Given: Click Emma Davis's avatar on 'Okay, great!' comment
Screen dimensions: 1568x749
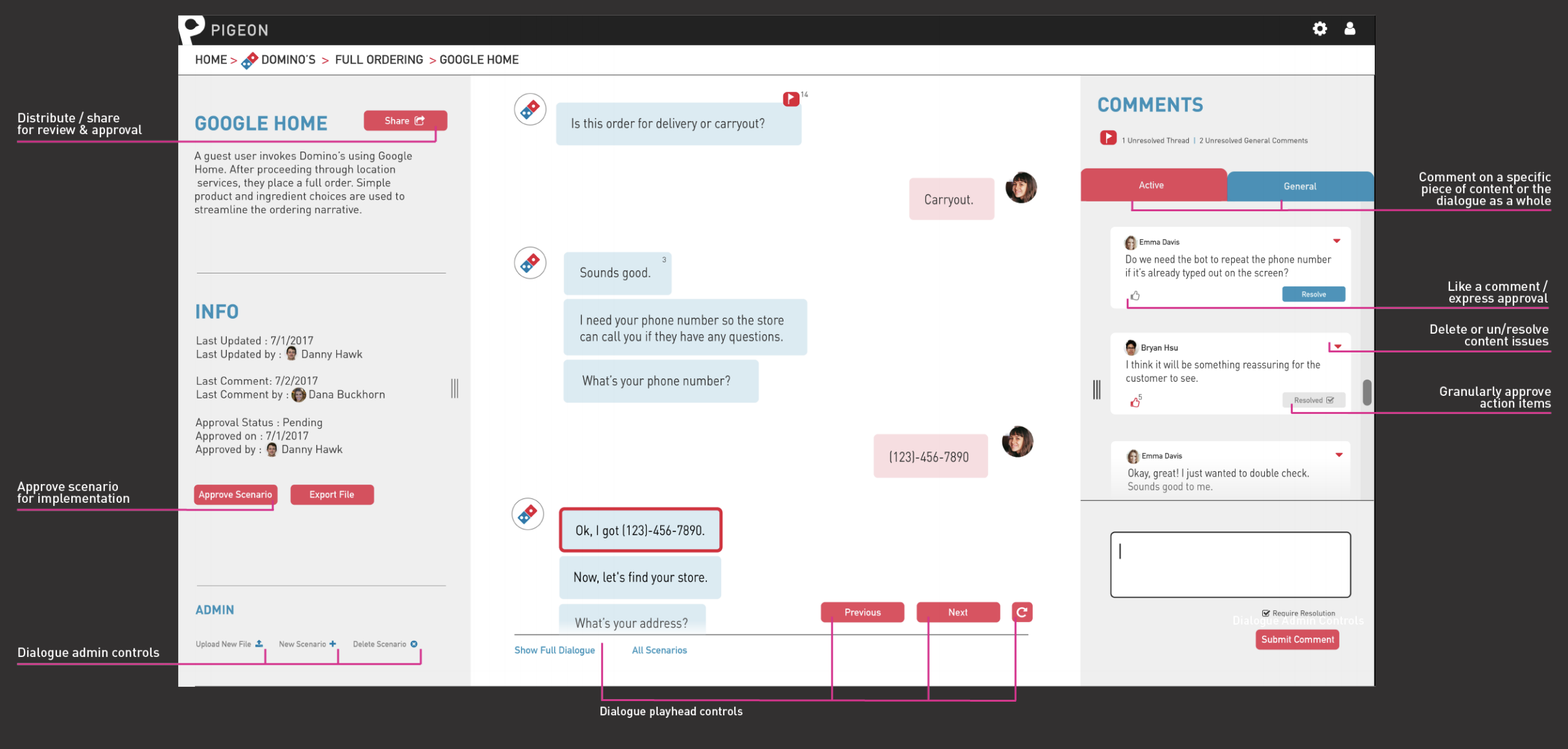Looking at the screenshot, I should click(x=1133, y=456).
